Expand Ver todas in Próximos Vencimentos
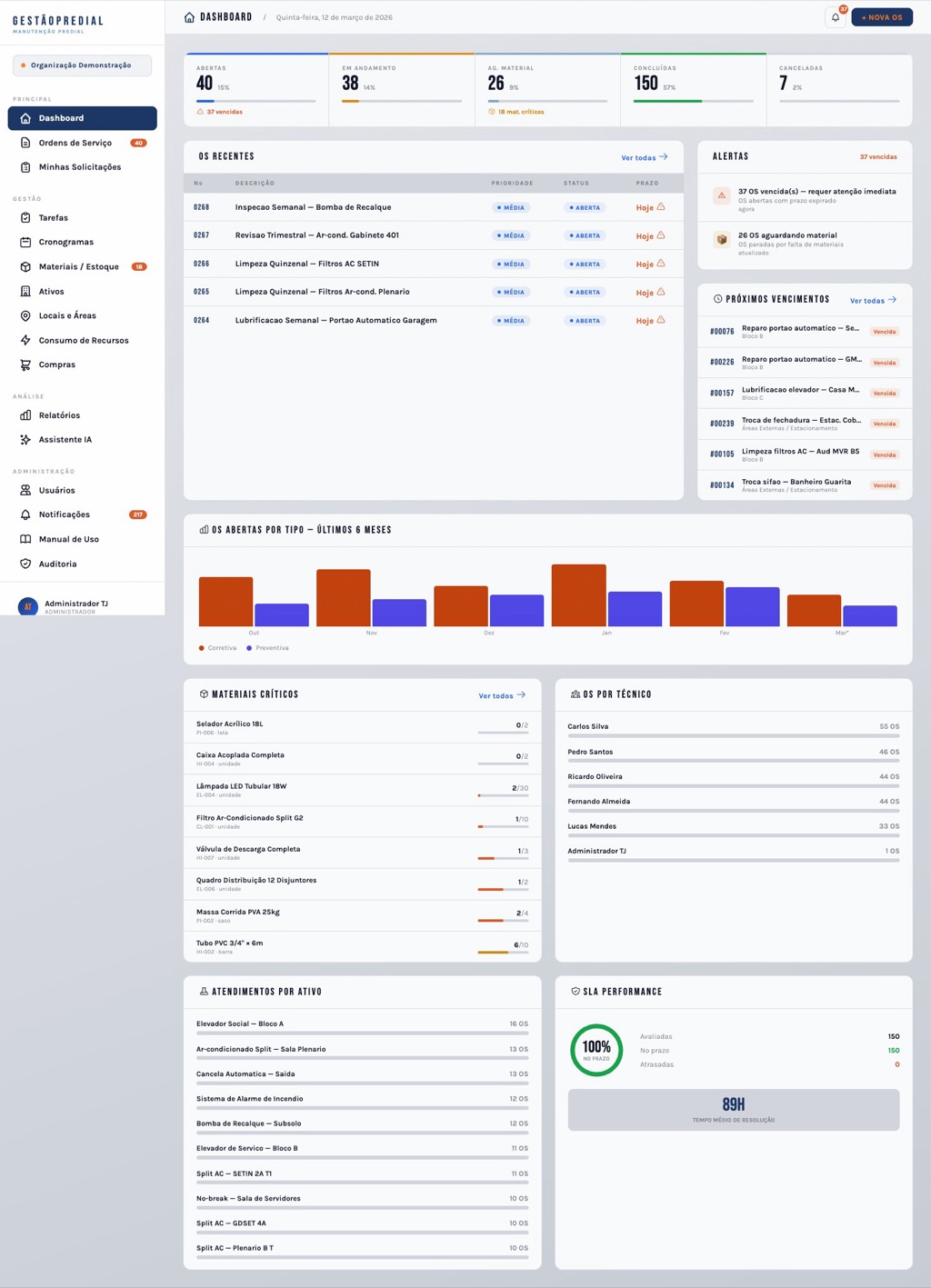This screenshot has height=1288, width=931. (x=872, y=300)
